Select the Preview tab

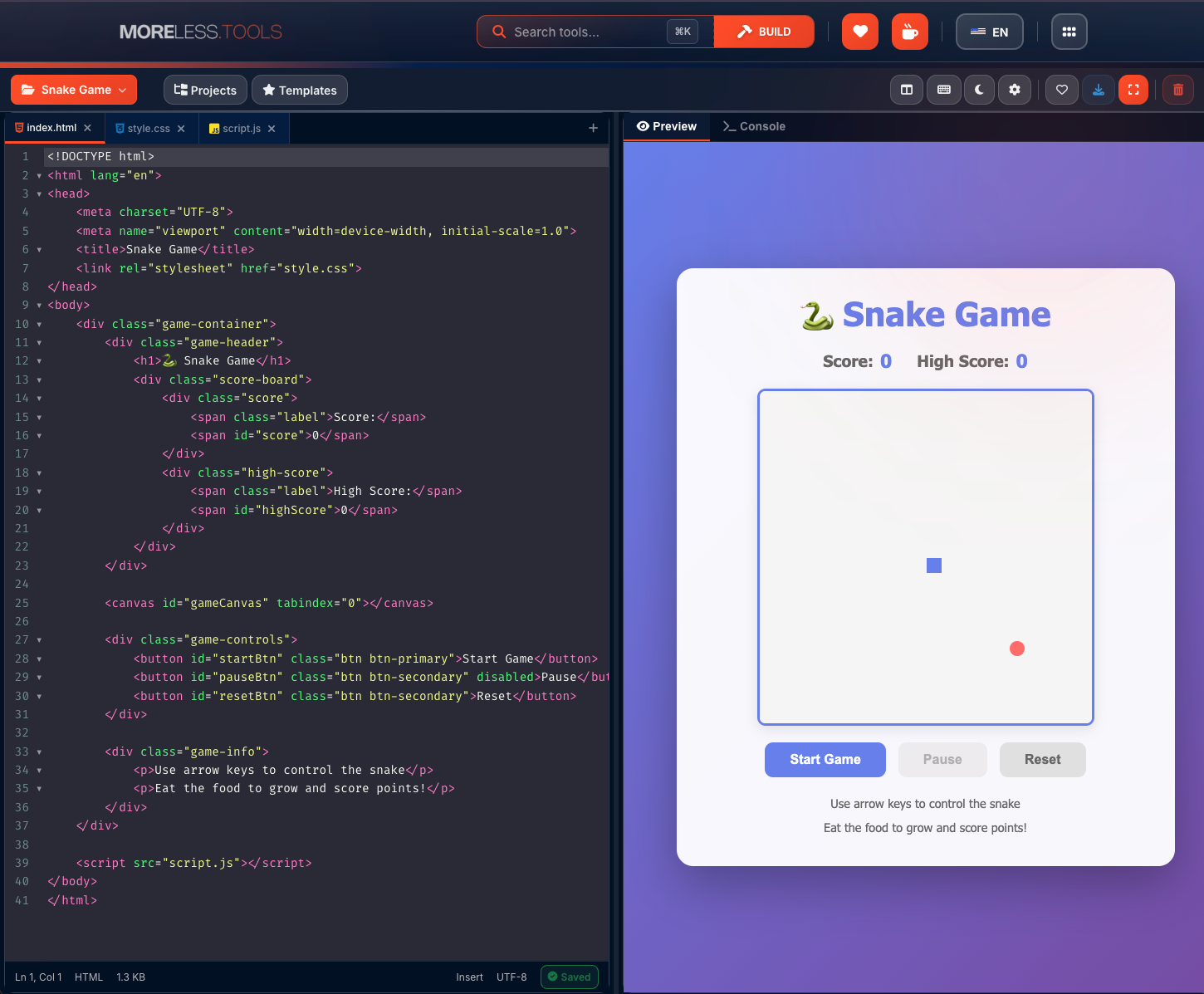pyautogui.click(x=667, y=126)
